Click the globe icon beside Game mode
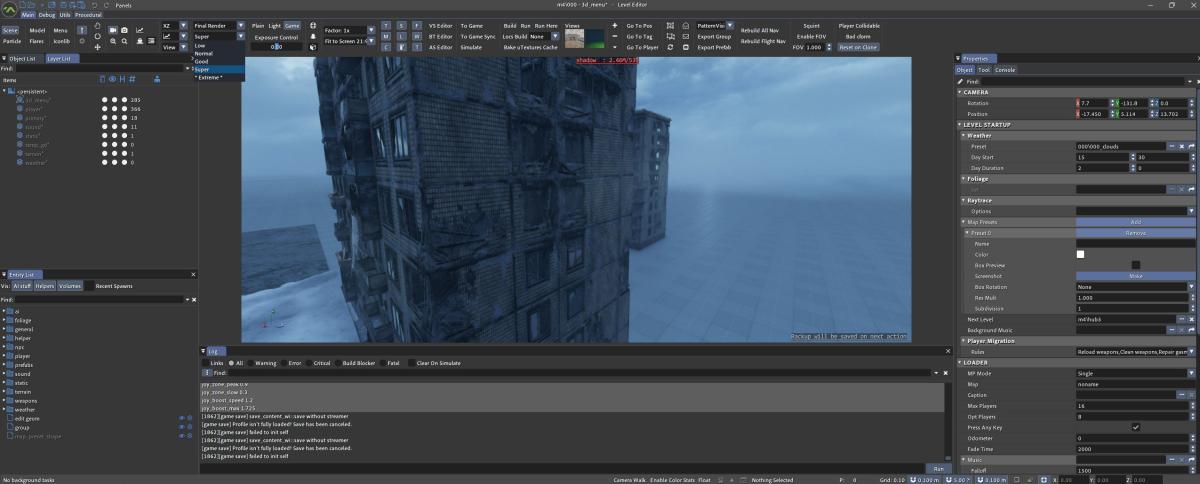The image size is (1200, 484). point(314,25)
